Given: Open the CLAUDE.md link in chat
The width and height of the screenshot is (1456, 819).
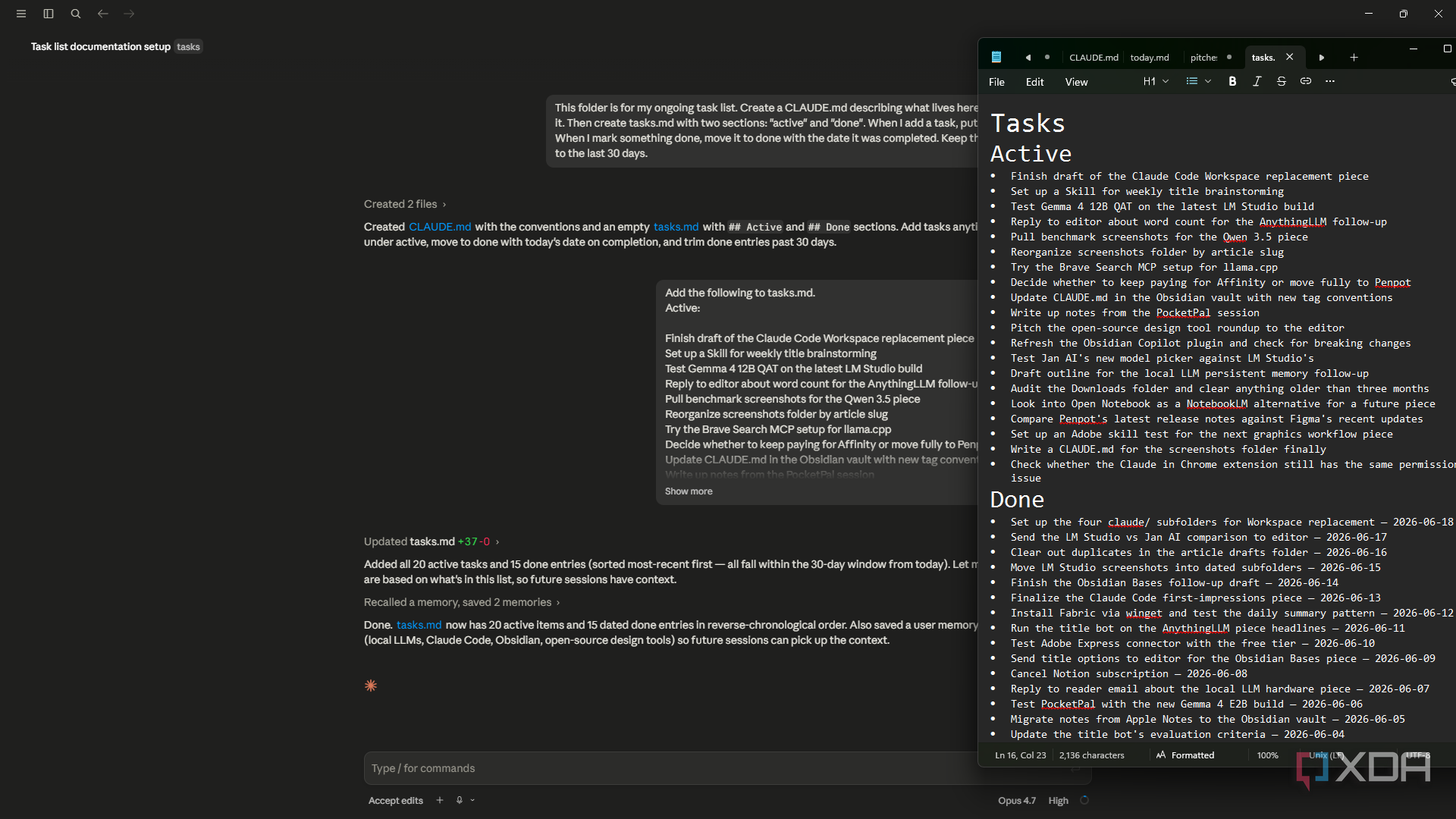Looking at the screenshot, I should coord(440,227).
